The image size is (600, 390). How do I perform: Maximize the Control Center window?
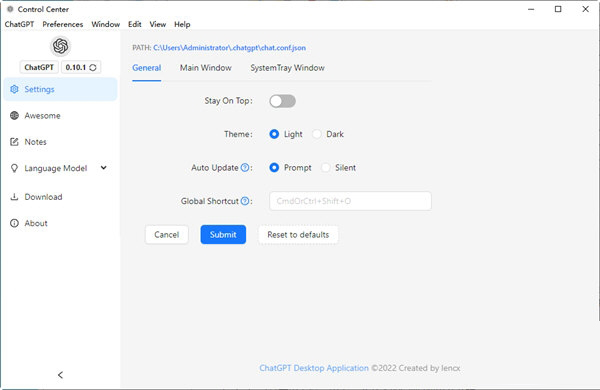[x=558, y=9]
